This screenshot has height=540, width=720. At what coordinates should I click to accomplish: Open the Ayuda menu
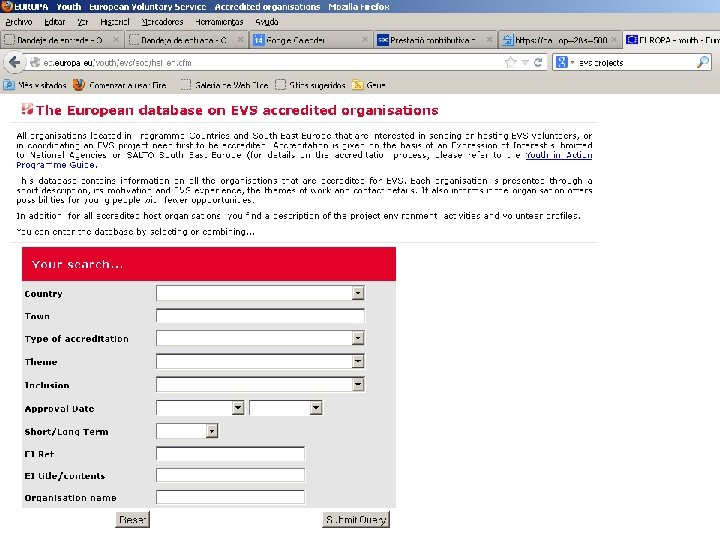tap(267, 22)
